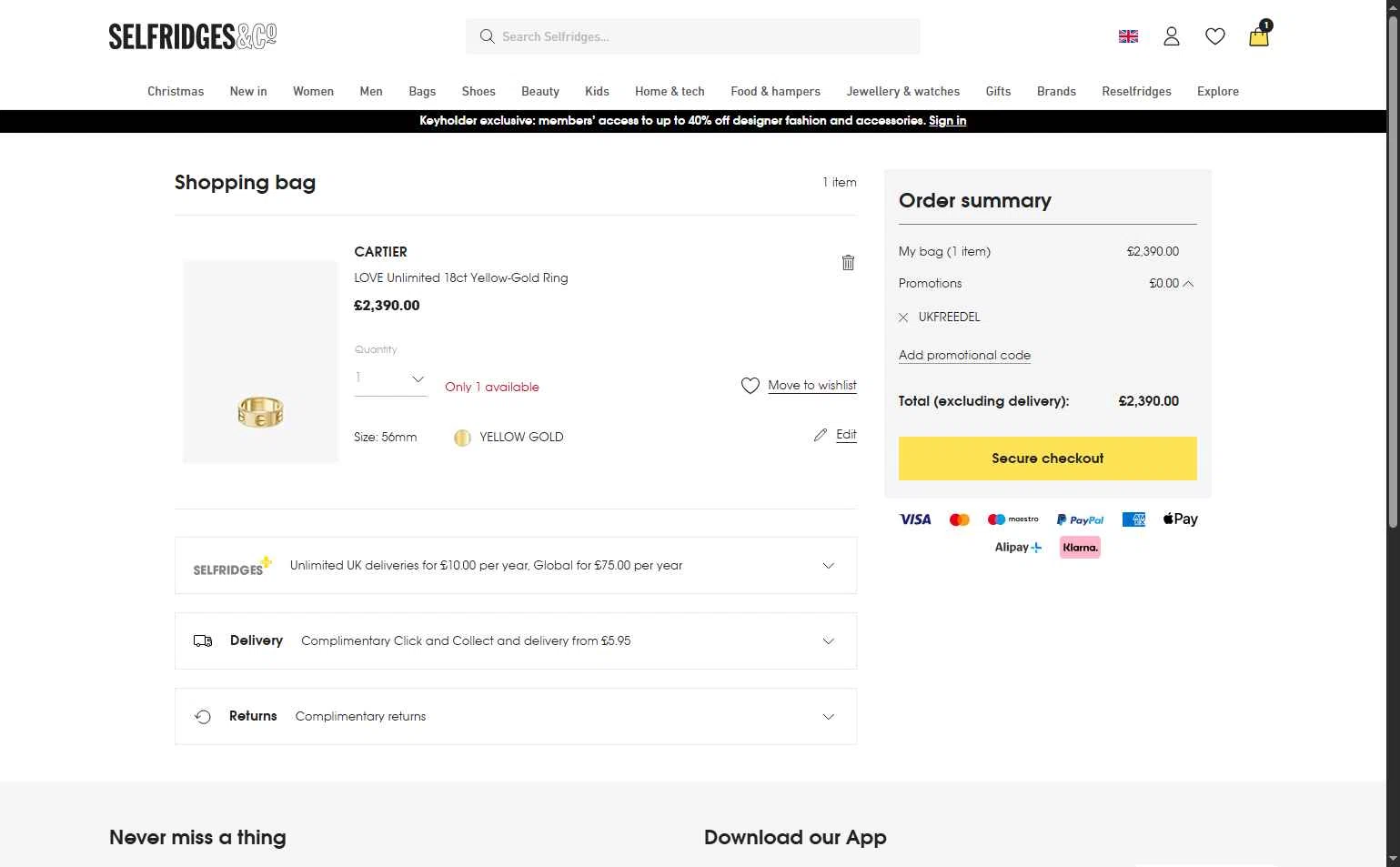This screenshot has height=867, width=1400.
Task: Open LOVE Unlimited 18ct Yellow-Gold Ring title
Action: [x=461, y=278]
